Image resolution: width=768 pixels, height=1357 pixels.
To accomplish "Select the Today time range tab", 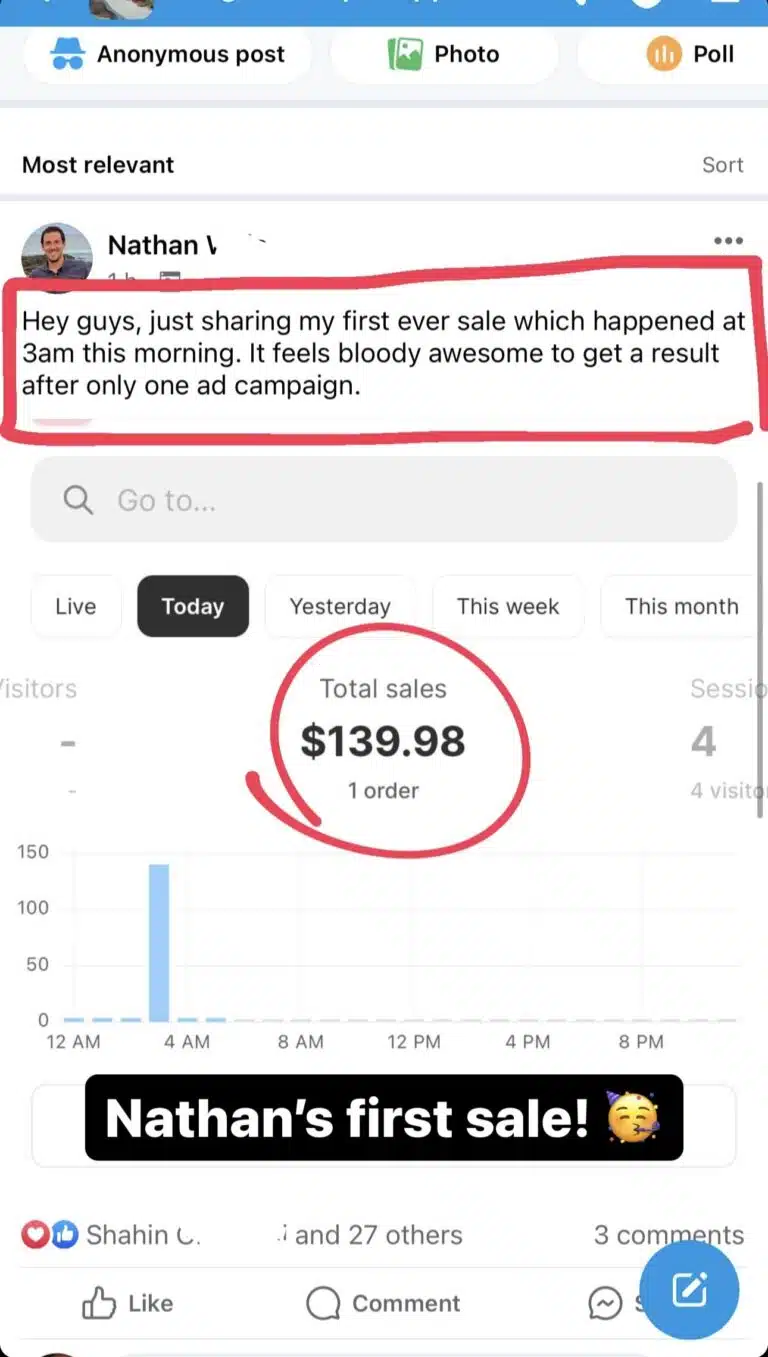I will point(193,606).
